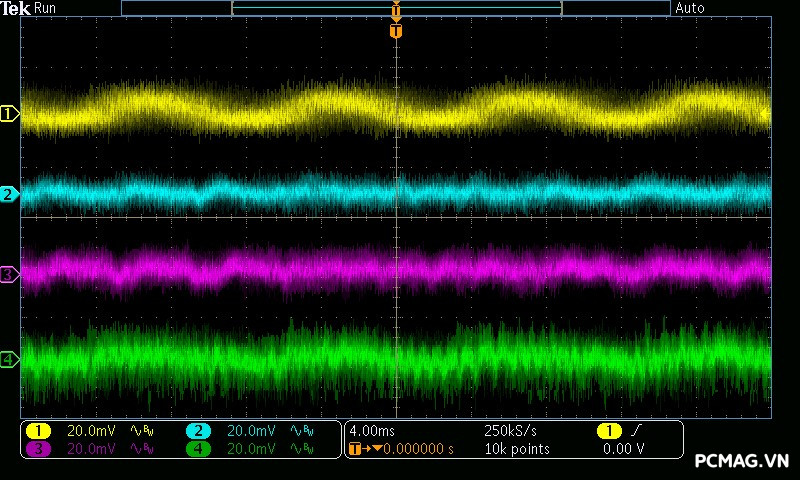This screenshot has height=480, width=800.
Task: Click channel 1 bandwidth limit coupling icon
Action: click(142, 431)
